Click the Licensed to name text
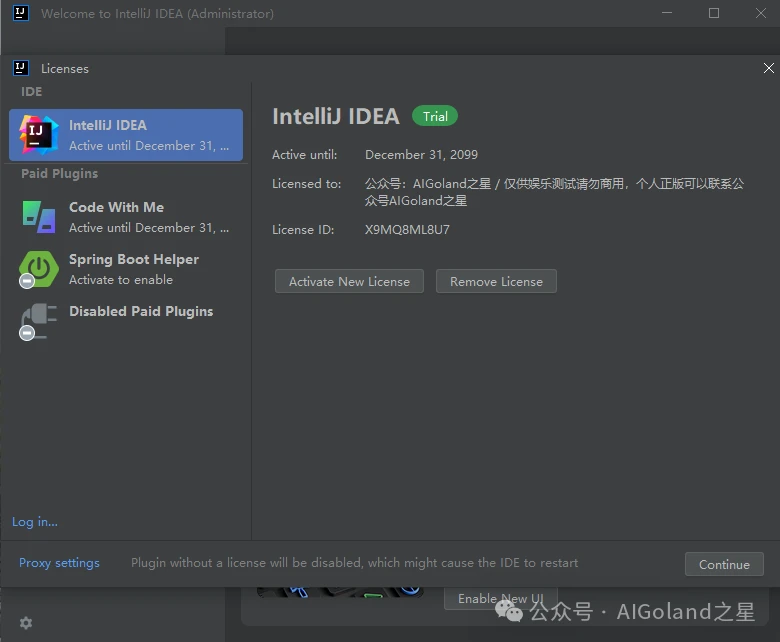The height and width of the screenshot is (642, 780). point(554,192)
